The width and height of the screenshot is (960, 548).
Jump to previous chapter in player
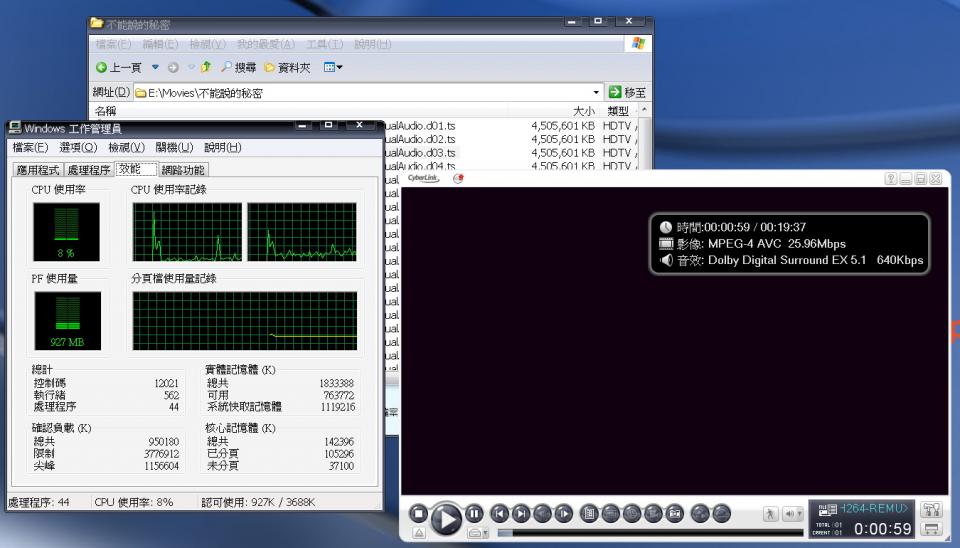click(500, 514)
